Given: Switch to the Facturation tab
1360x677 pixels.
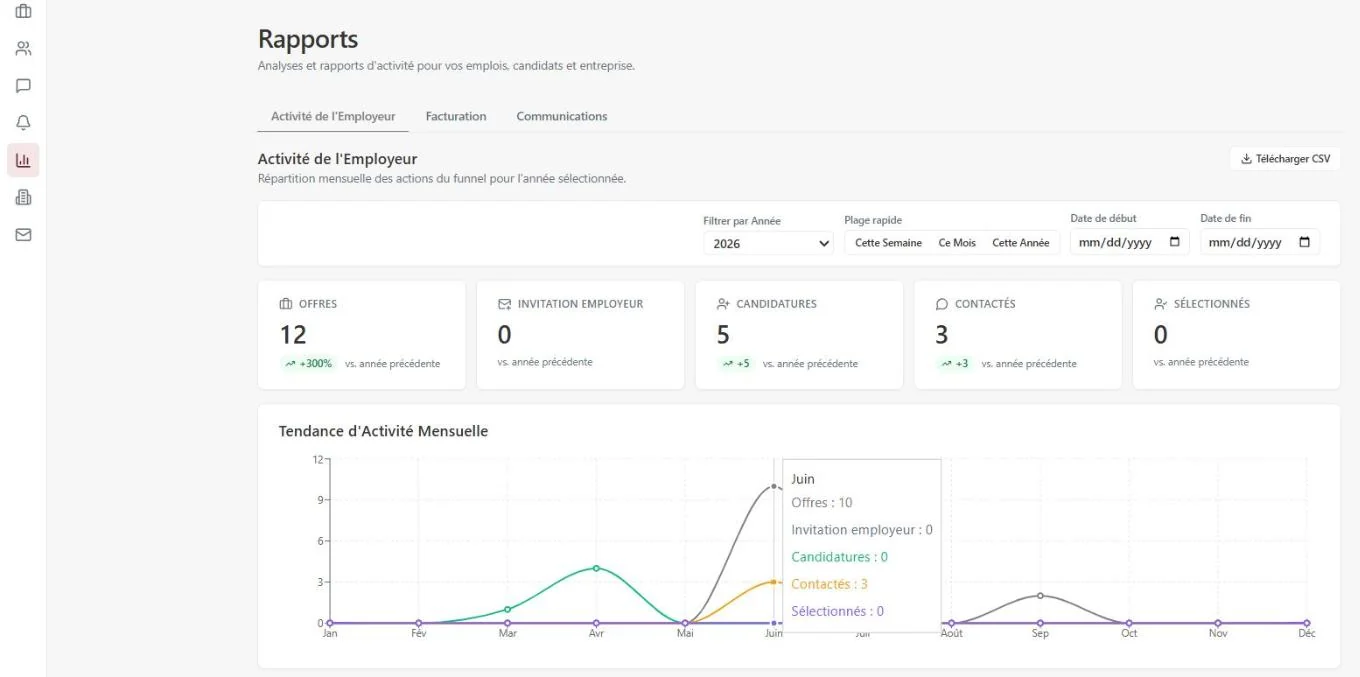Looking at the screenshot, I should 456,116.
